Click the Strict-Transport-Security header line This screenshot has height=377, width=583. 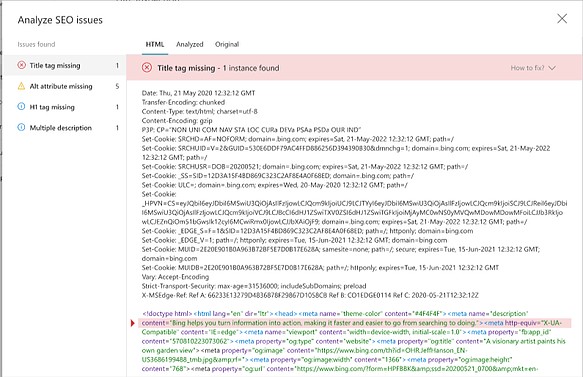[254, 286]
